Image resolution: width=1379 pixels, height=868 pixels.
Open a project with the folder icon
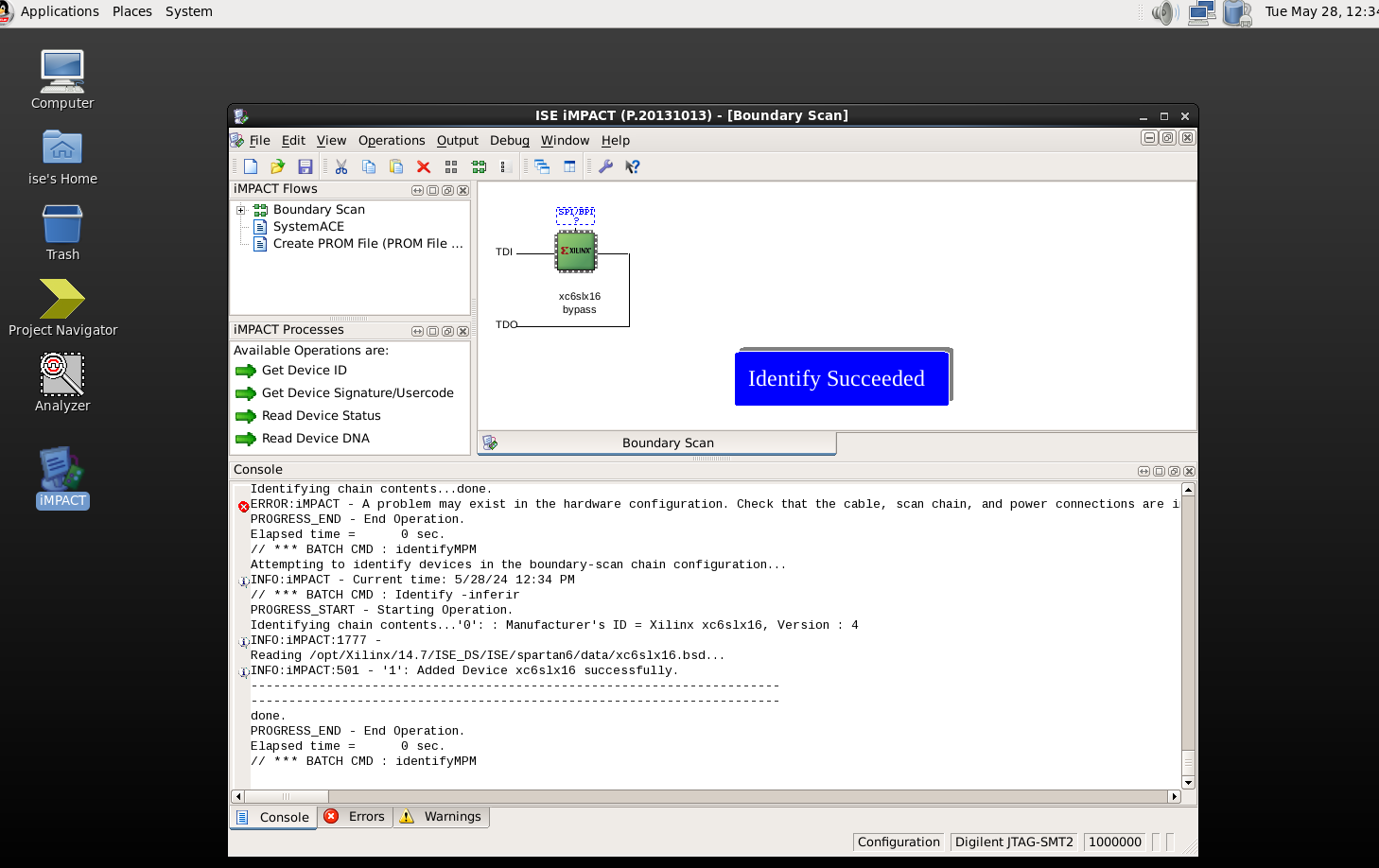pos(278,166)
